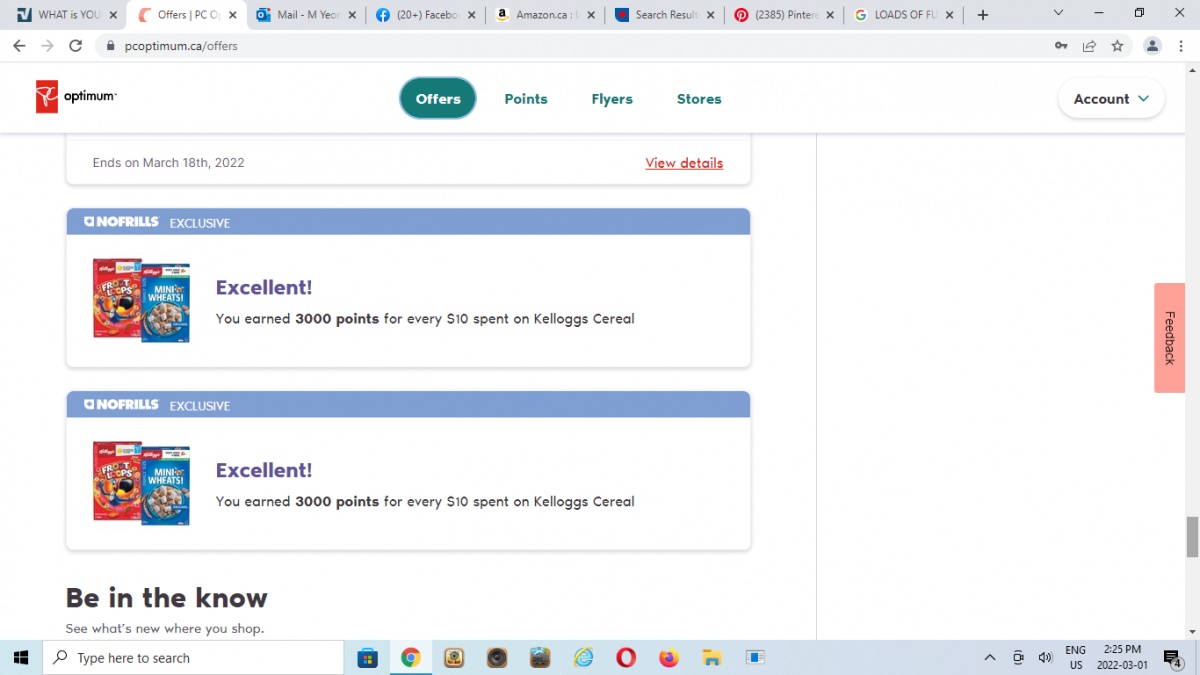Switch to the (20+) Facebook tab
Screen dimensions: 1200x675
425,15
